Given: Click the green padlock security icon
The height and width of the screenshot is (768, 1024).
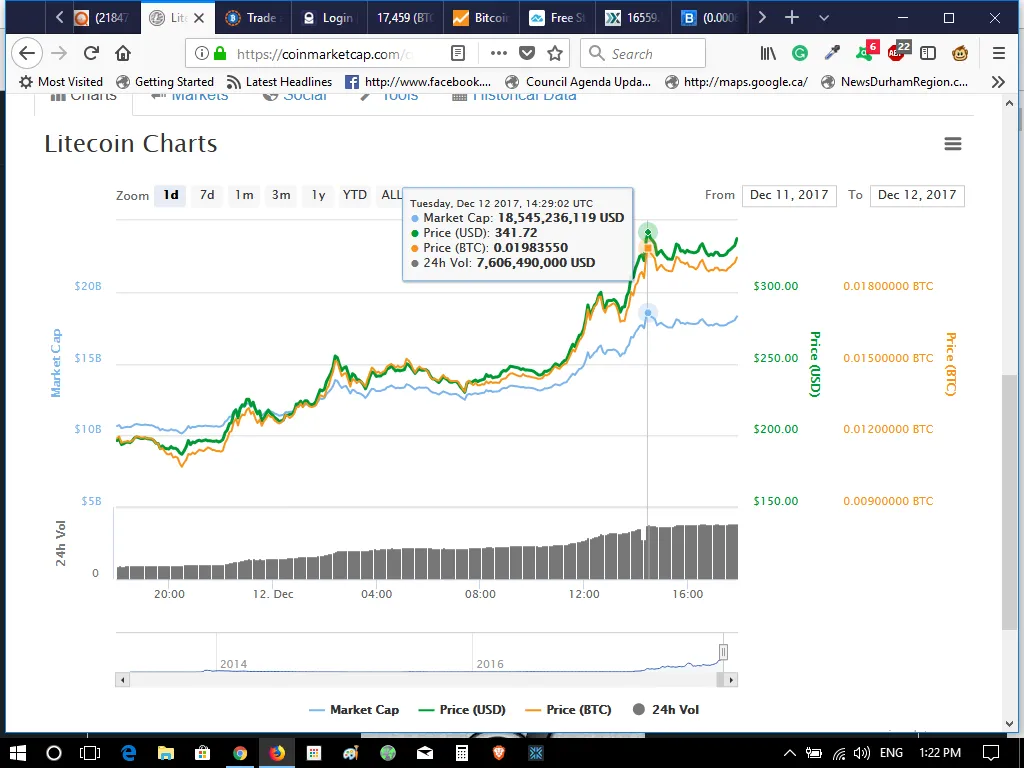Looking at the screenshot, I should (220, 54).
